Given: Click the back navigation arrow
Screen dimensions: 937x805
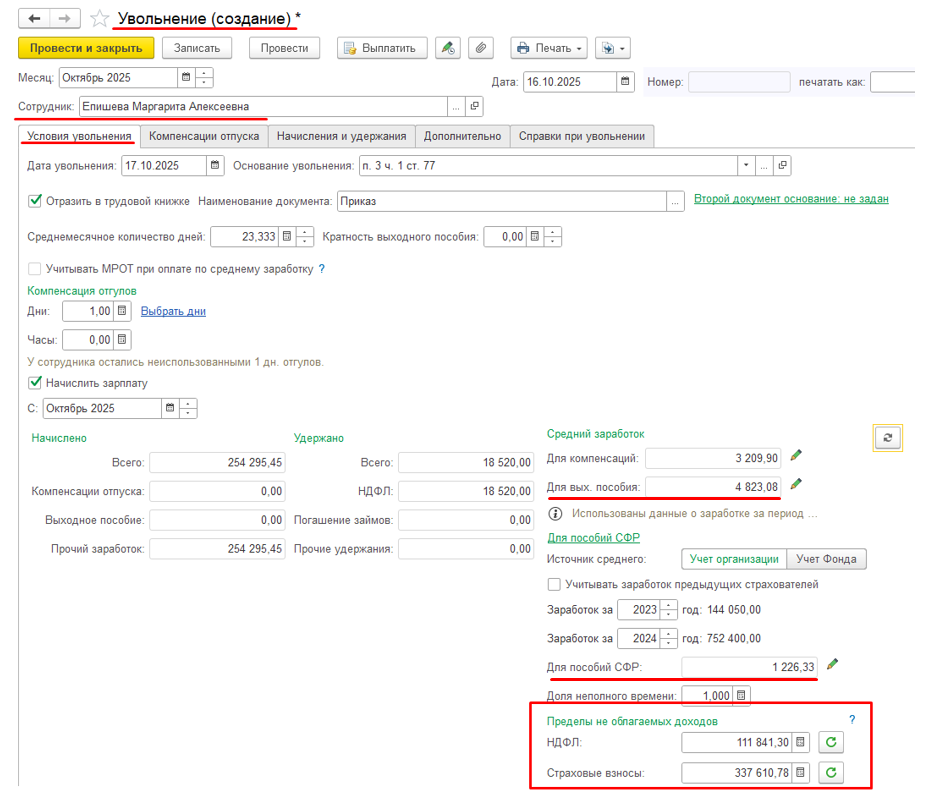Looking at the screenshot, I should (x=34, y=19).
